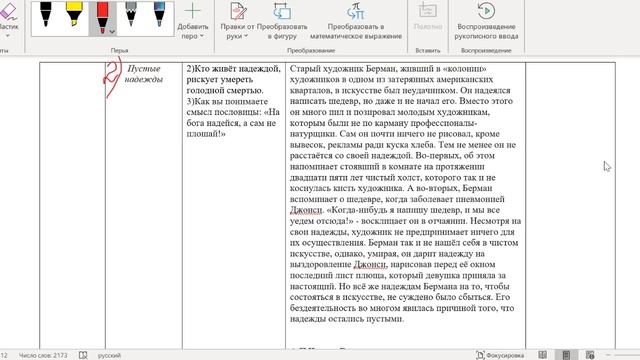Click Преобразовать в математическое выражение

pos(356,20)
